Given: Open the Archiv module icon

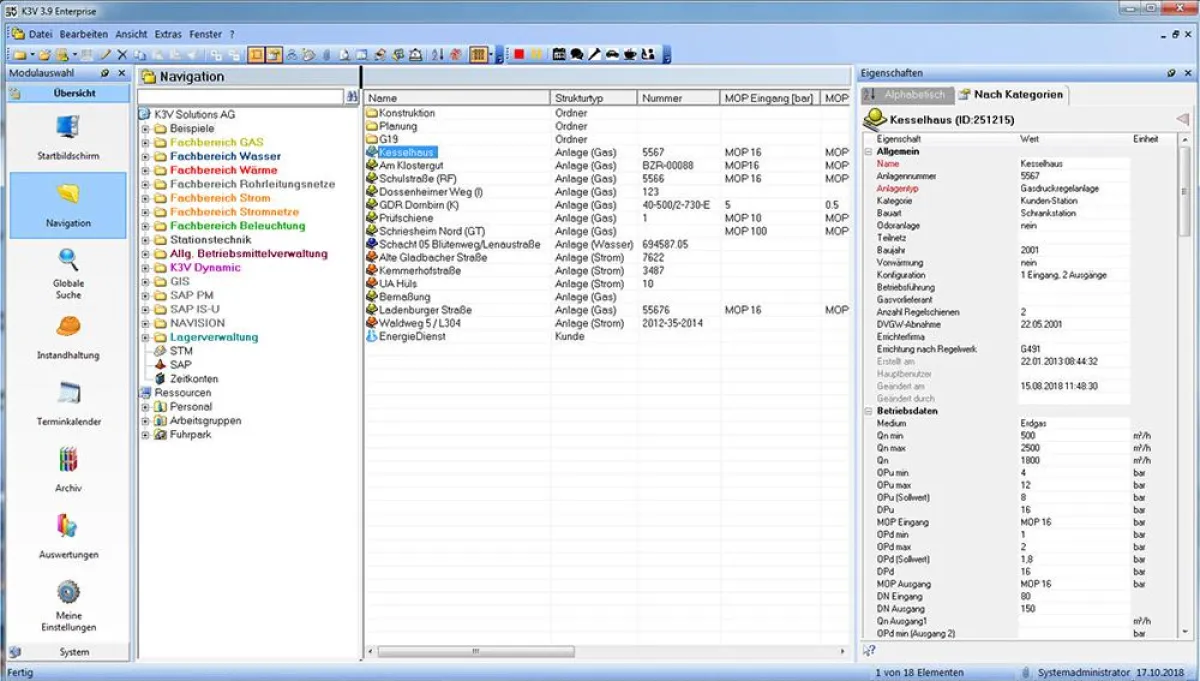Looking at the screenshot, I should 68,461.
